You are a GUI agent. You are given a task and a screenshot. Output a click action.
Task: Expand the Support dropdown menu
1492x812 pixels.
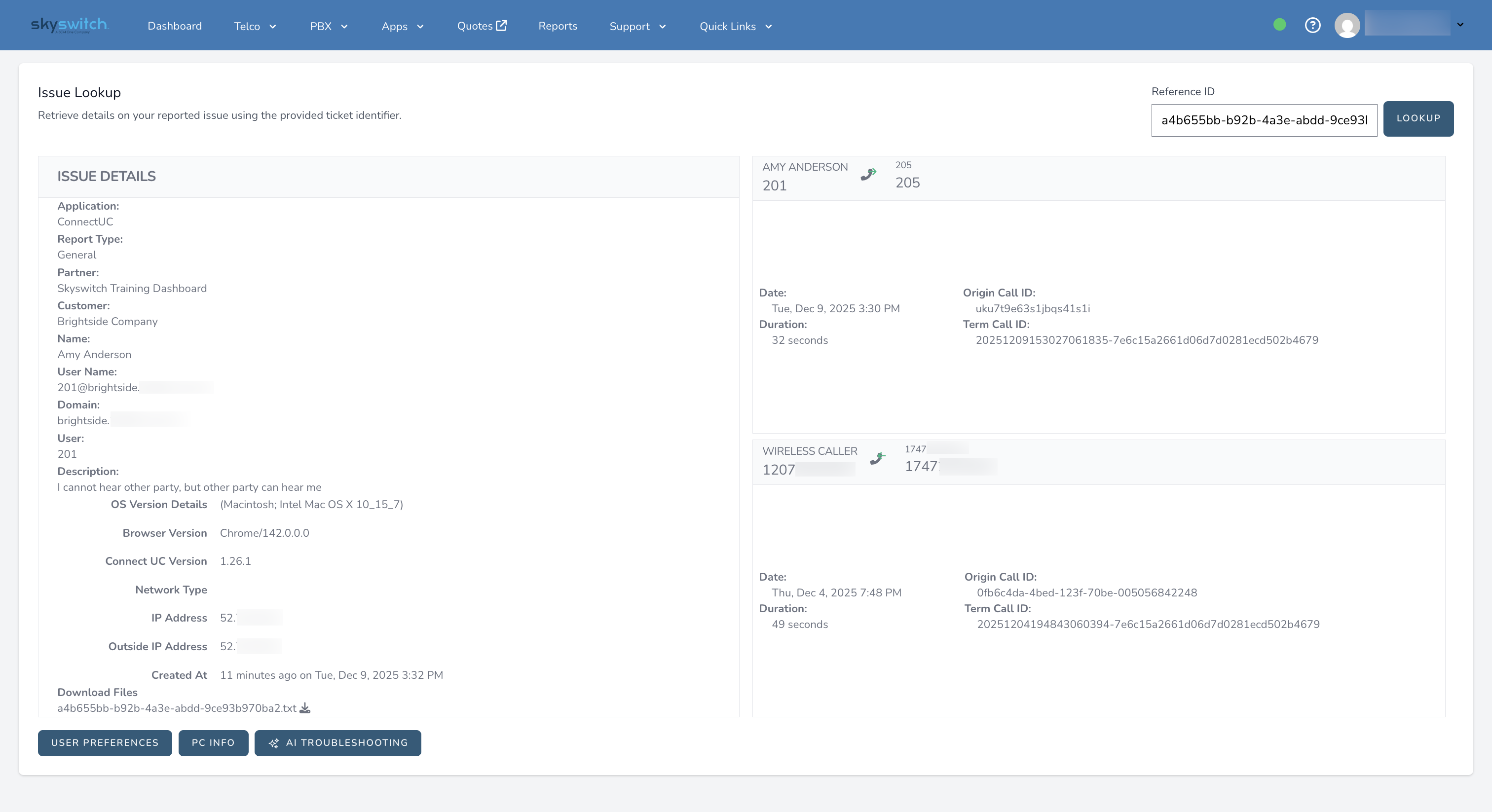coord(637,26)
